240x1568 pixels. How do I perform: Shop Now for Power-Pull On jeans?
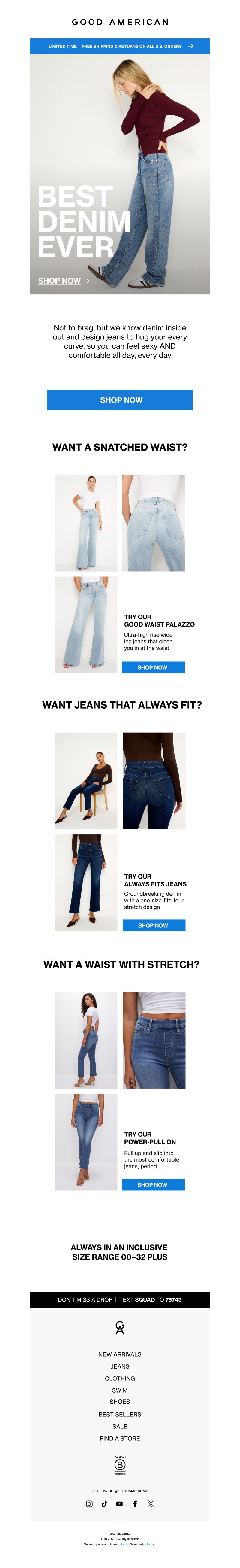152,1184
